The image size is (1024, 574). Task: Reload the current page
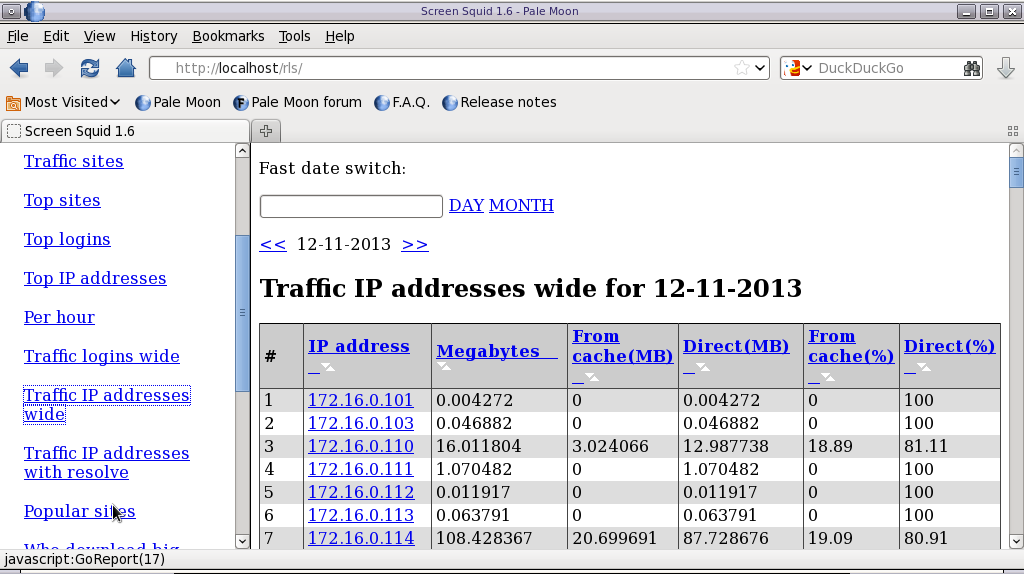point(90,68)
